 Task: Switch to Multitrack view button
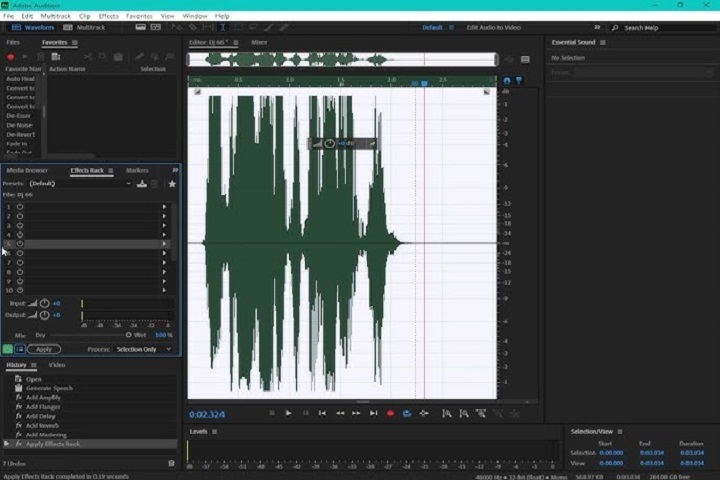click(85, 27)
